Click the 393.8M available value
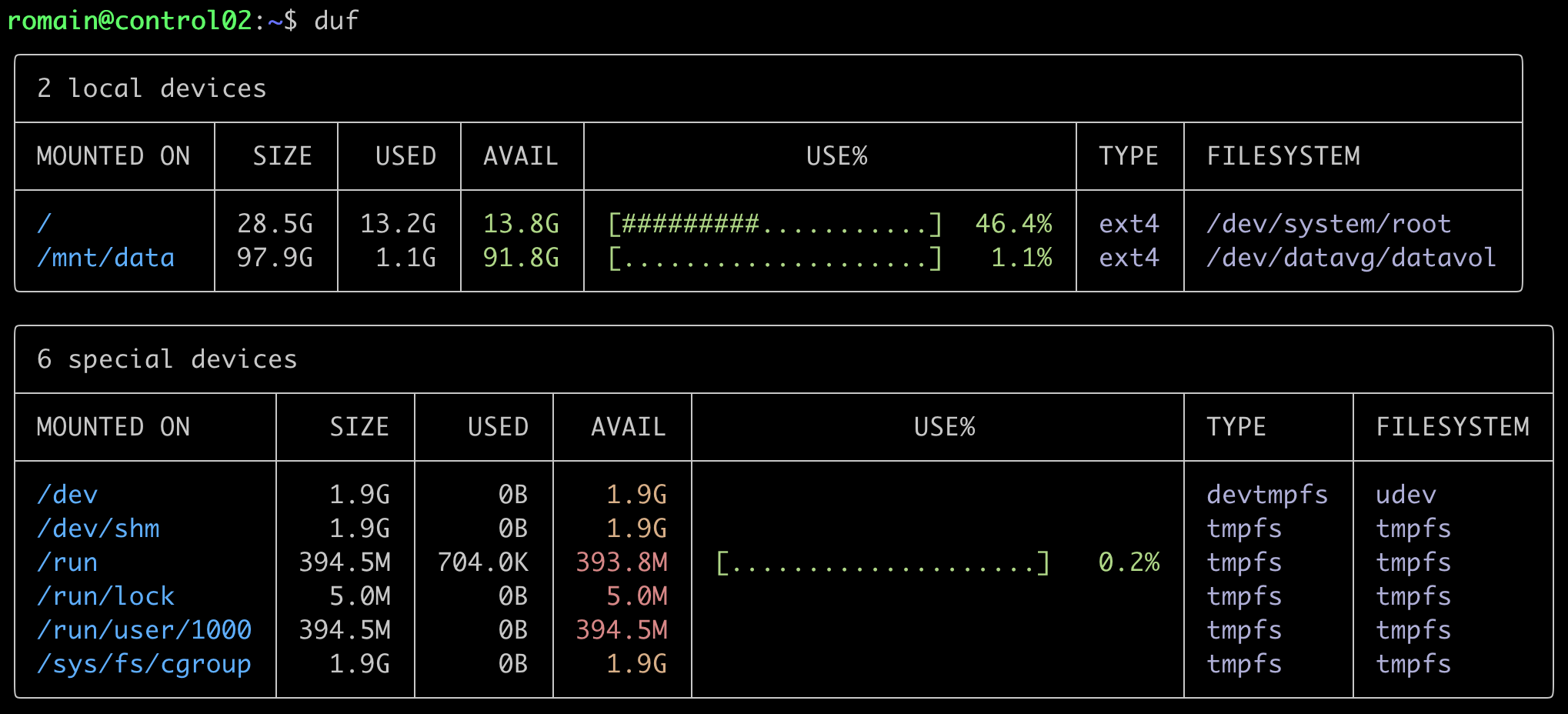Screen dimensions: 1568x714 tap(621, 562)
